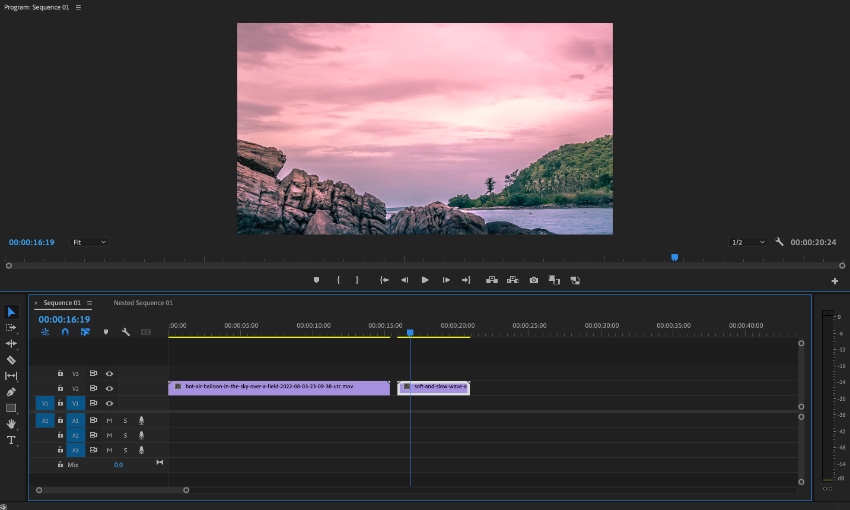Toggle V1 source patching button
Viewport: 850px width, 510px height.
pos(45,403)
